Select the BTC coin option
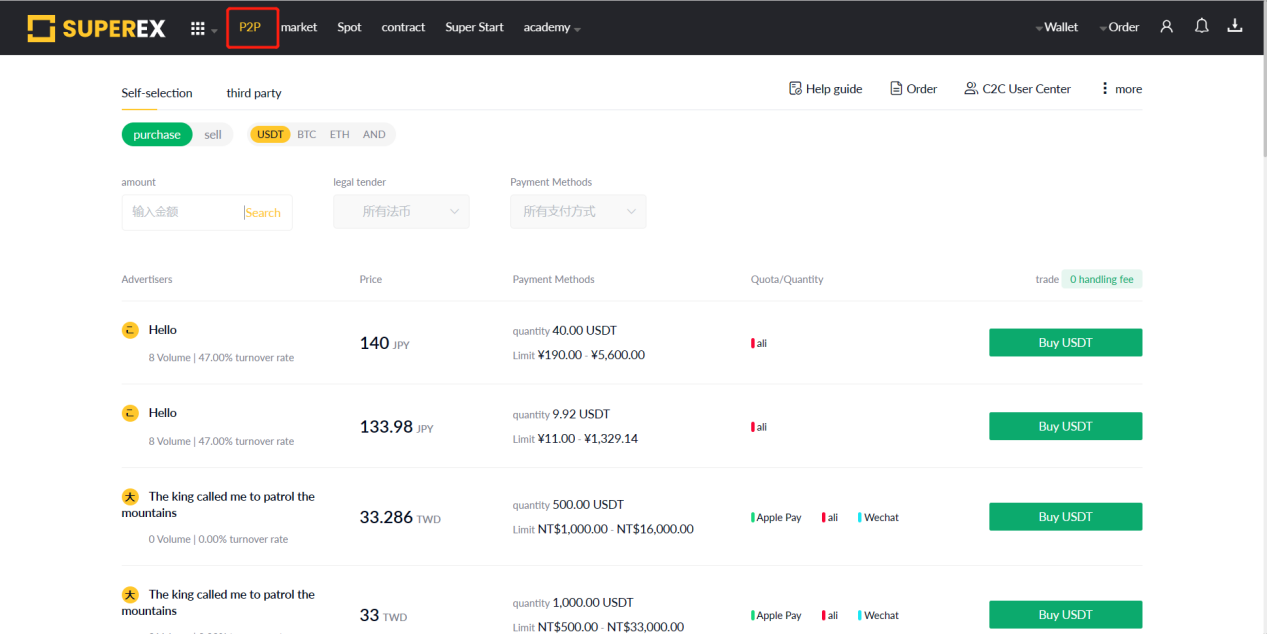 [x=306, y=135]
